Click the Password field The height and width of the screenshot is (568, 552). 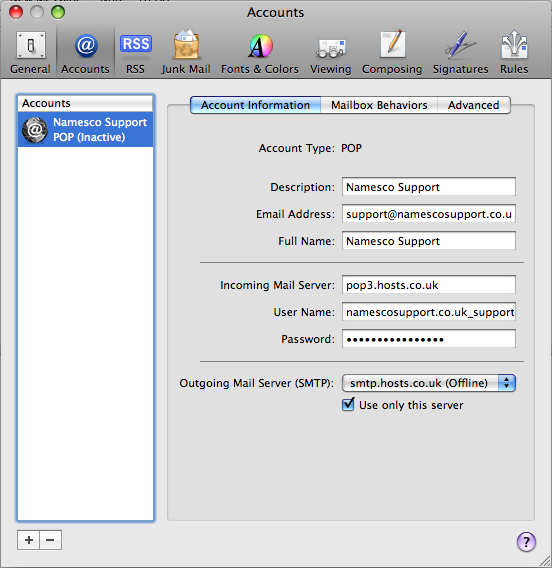click(429, 339)
